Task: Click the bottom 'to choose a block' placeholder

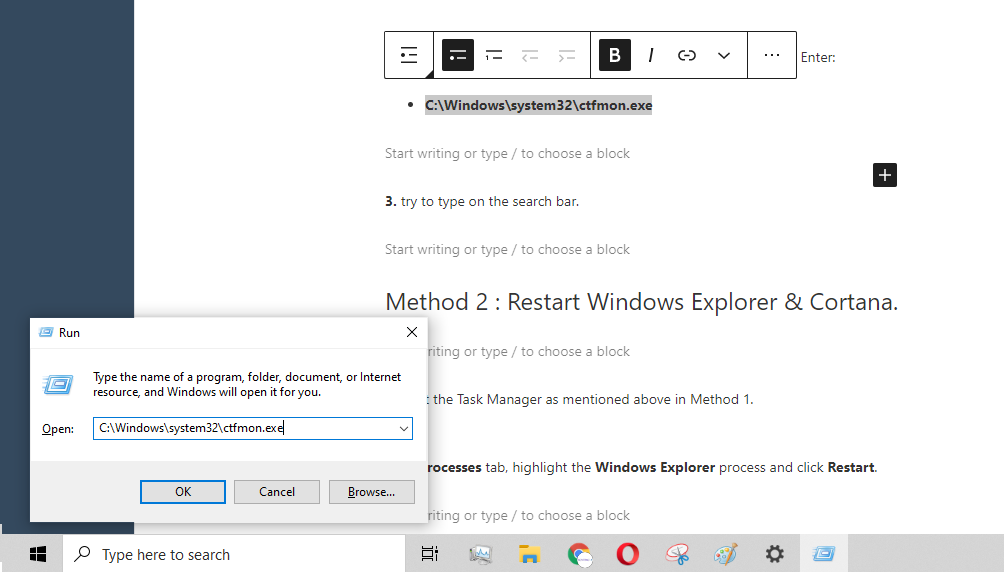Action: [529, 516]
